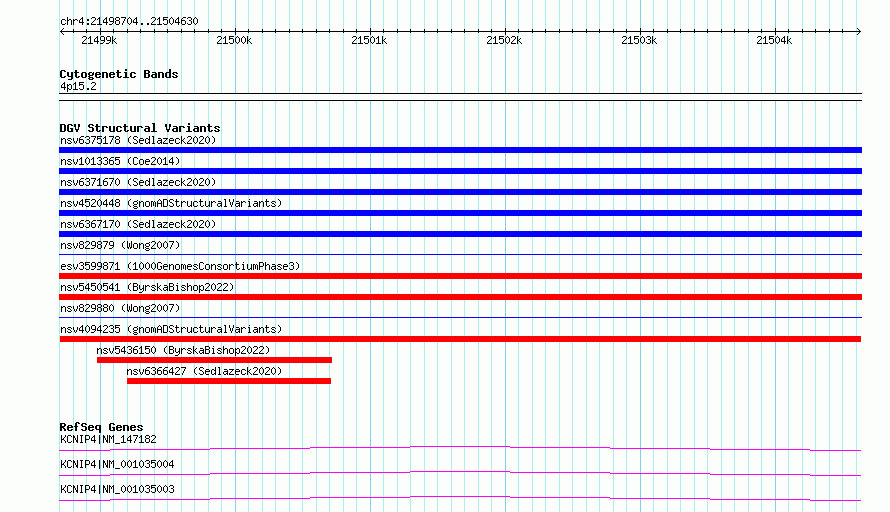Click the 21502k ruler tick label
The width and height of the screenshot is (890, 512).
pos(504,40)
